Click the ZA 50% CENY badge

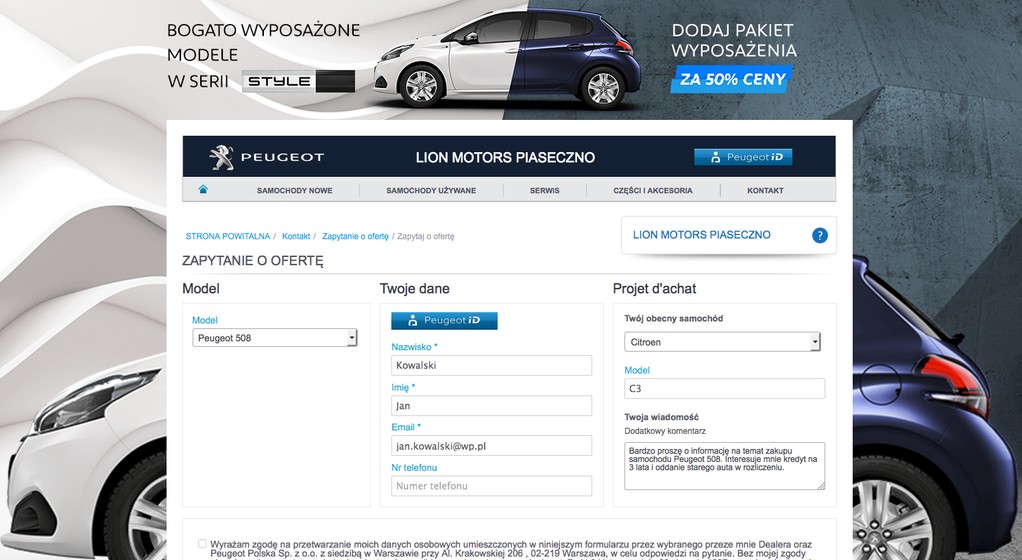[732, 80]
